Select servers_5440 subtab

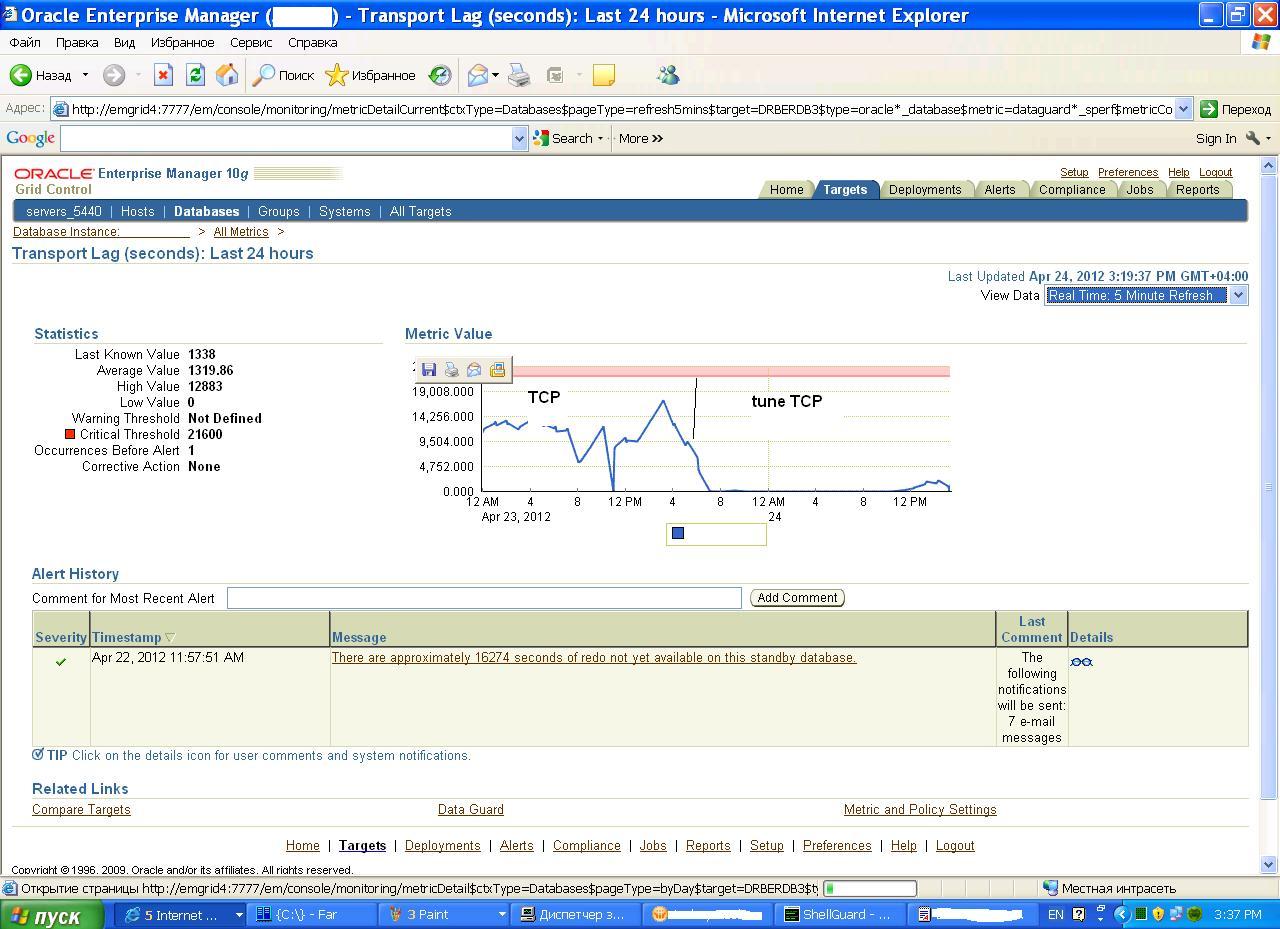[64, 212]
